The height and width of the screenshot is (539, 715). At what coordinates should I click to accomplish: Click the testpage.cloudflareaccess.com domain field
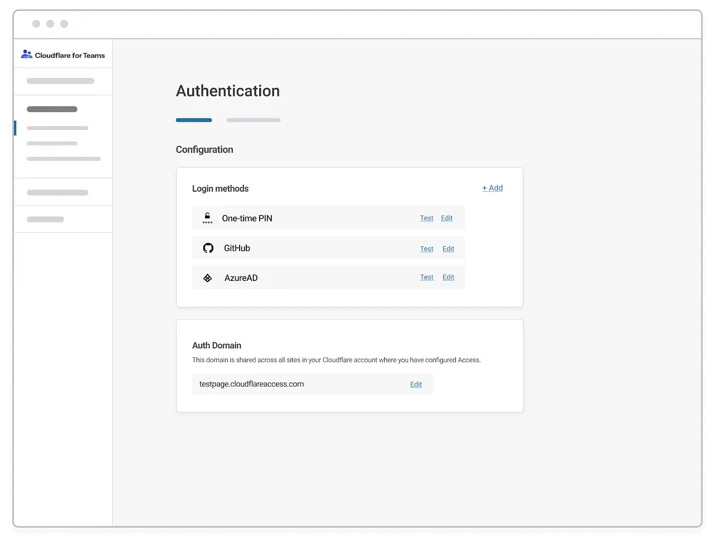pyautogui.click(x=312, y=384)
